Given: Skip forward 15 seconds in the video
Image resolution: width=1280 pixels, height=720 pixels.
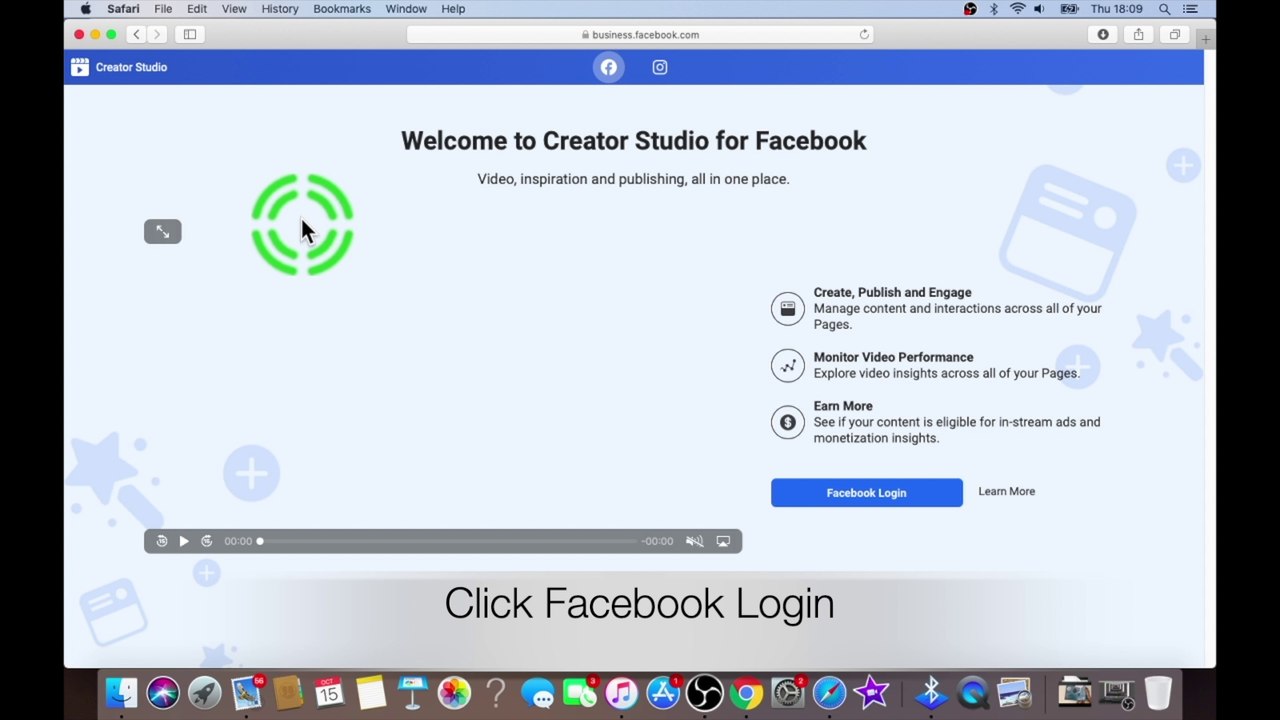Looking at the screenshot, I should click(x=207, y=541).
